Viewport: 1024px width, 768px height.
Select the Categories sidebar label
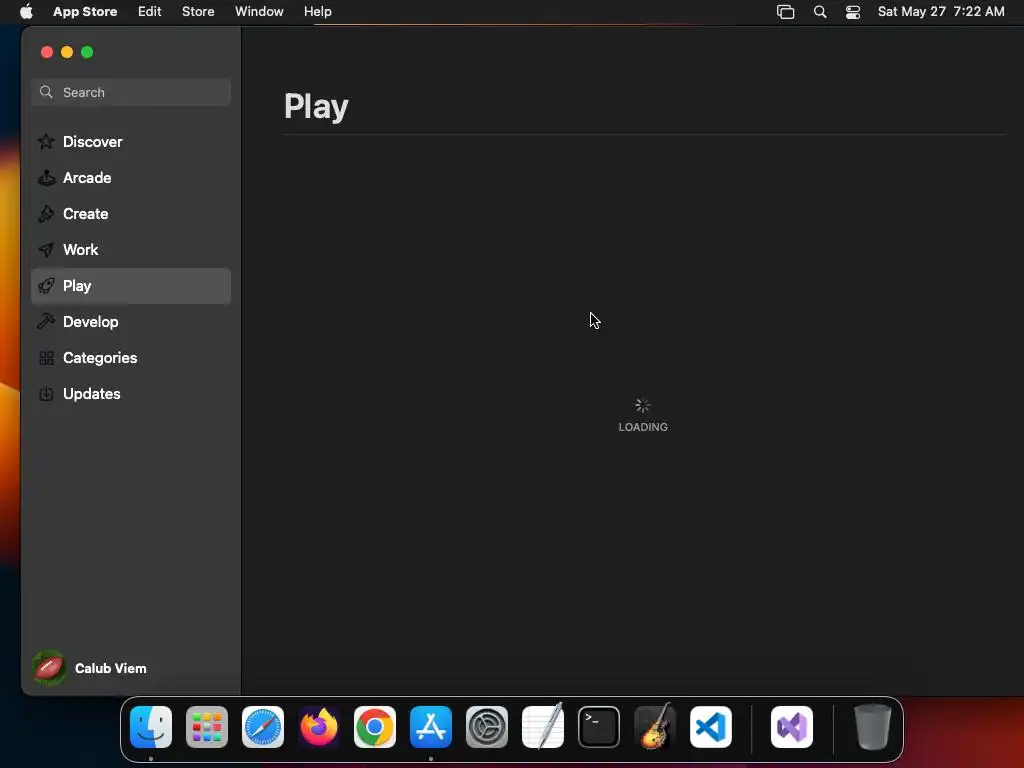point(100,358)
